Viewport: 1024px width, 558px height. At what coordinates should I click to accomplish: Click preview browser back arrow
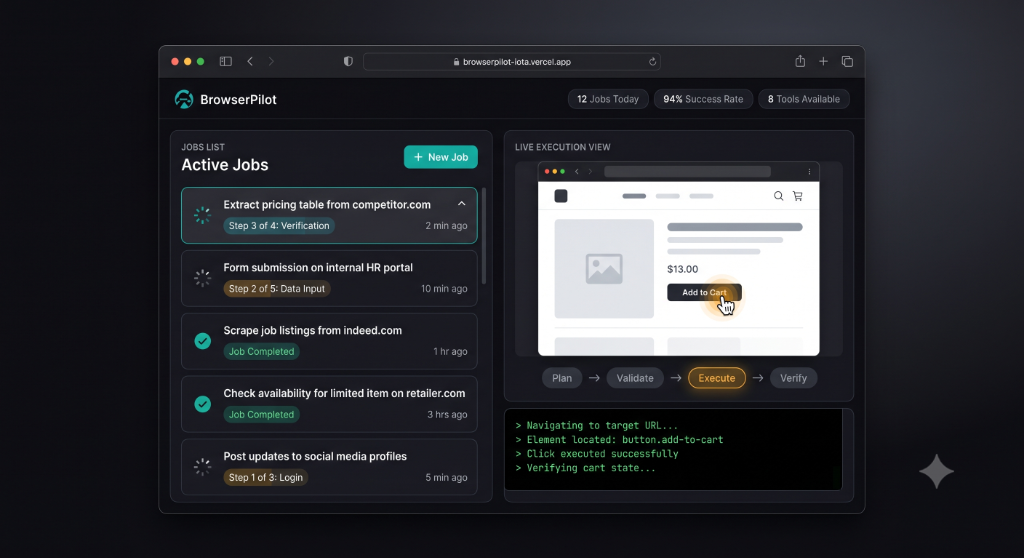577,172
